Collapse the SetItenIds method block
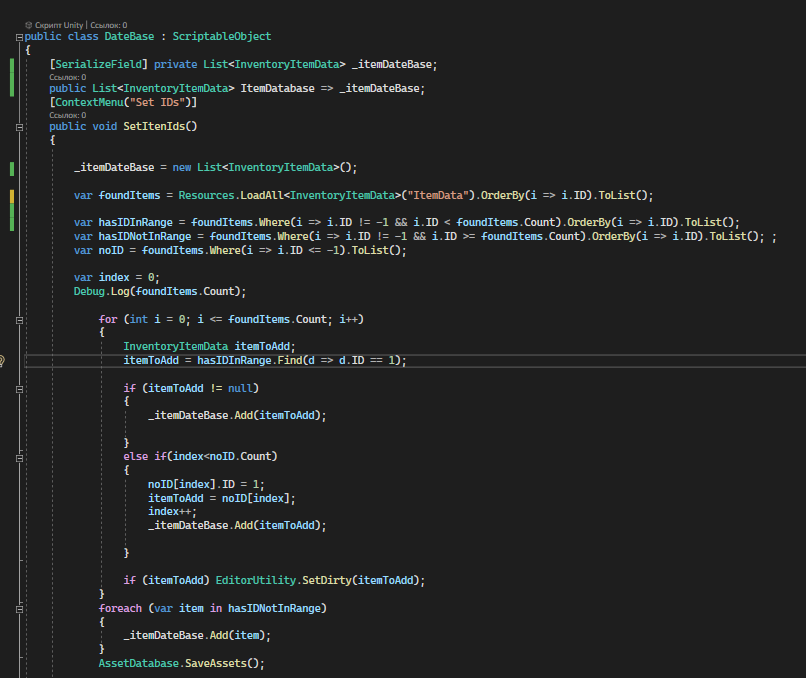 click(20, 127)
